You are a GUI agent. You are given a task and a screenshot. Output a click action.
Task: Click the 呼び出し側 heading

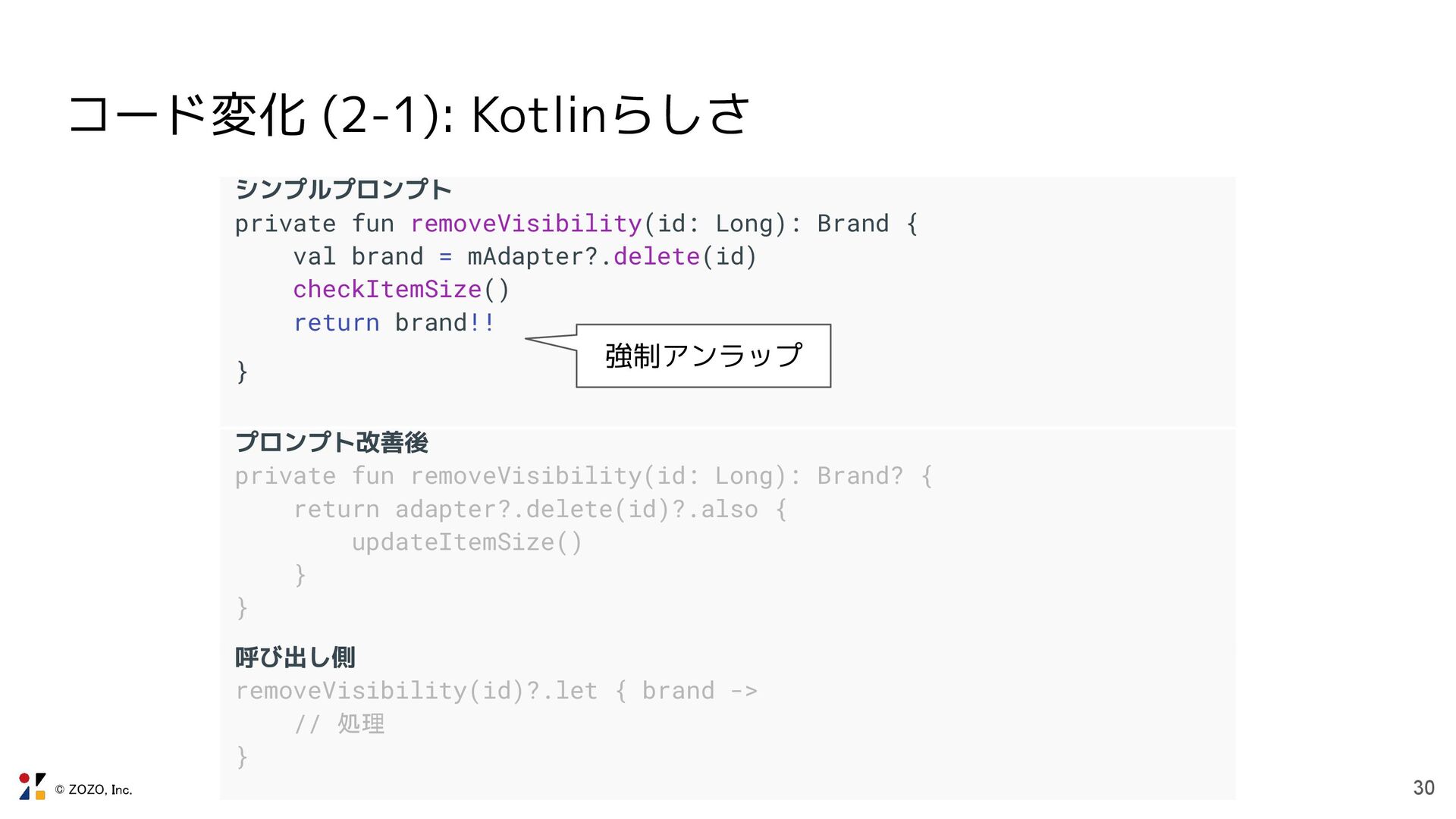(295, 657)
